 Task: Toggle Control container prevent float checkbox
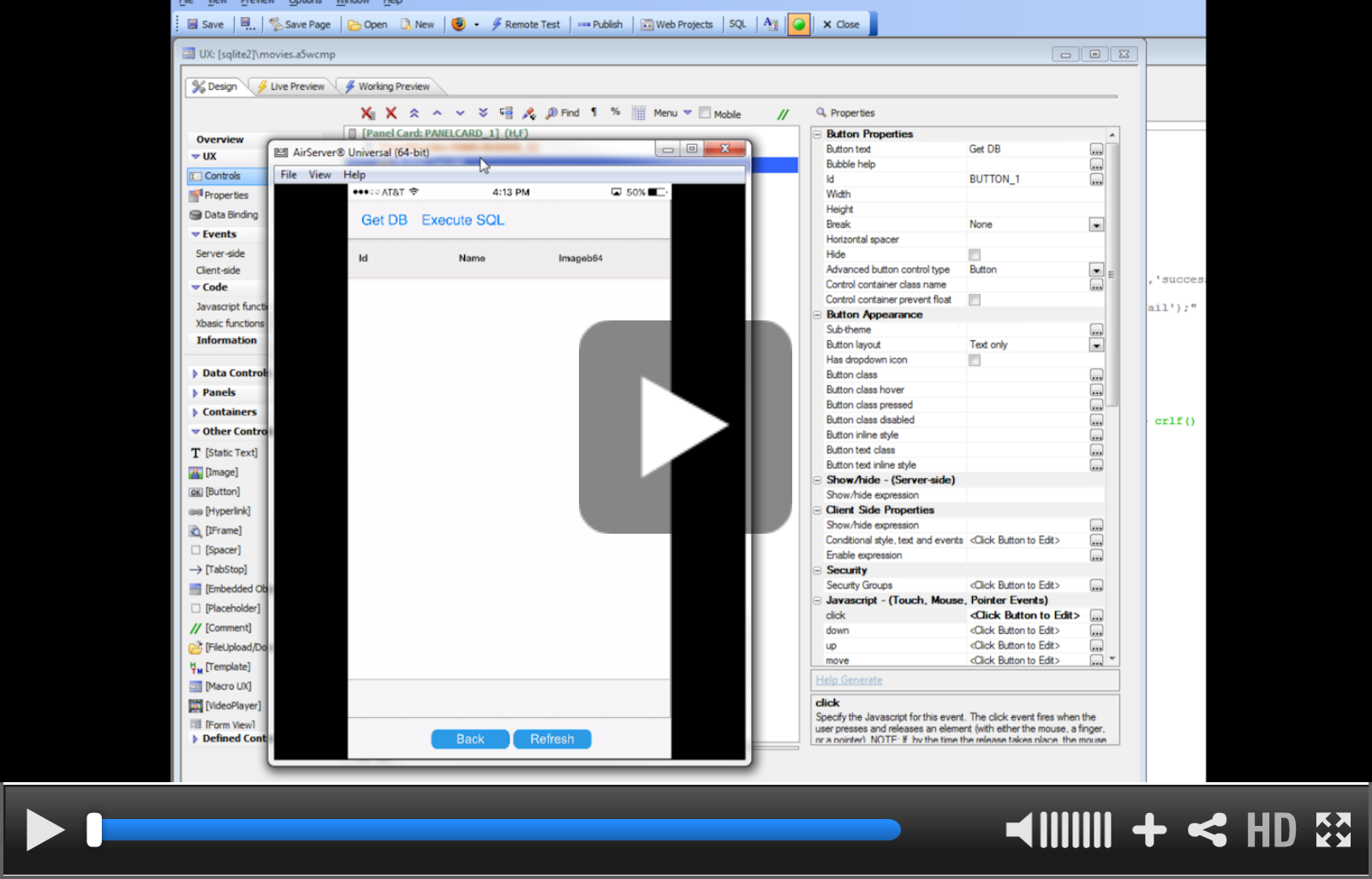pyautogui.click(x=975, y=300)
